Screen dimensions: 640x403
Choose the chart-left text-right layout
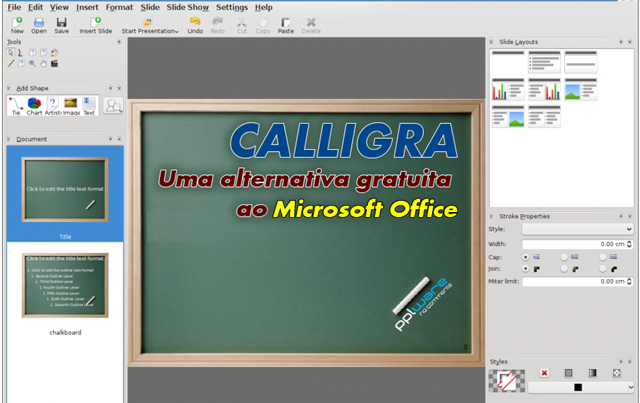coord(508,89)
